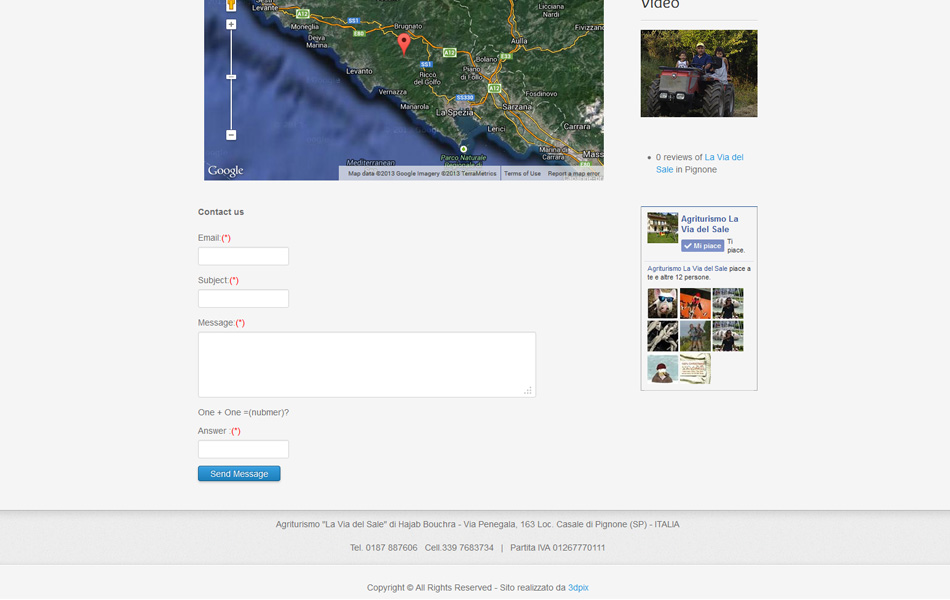
Task: Open the pig with sunglasses profile photo
Action: (x=662, y=303)
